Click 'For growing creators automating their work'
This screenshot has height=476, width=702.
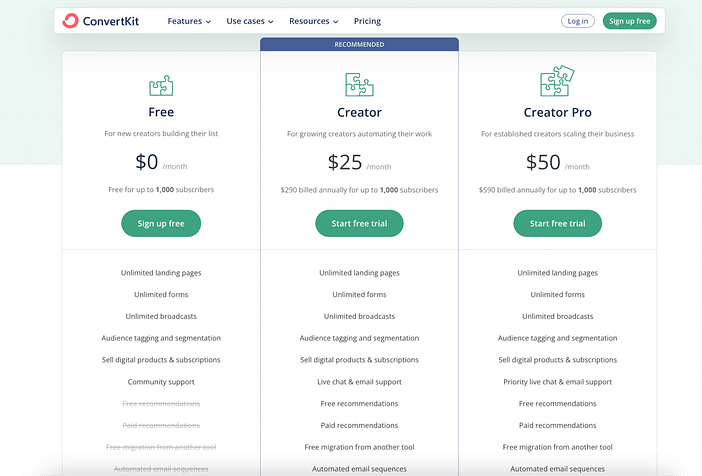[x=360, y=134]
